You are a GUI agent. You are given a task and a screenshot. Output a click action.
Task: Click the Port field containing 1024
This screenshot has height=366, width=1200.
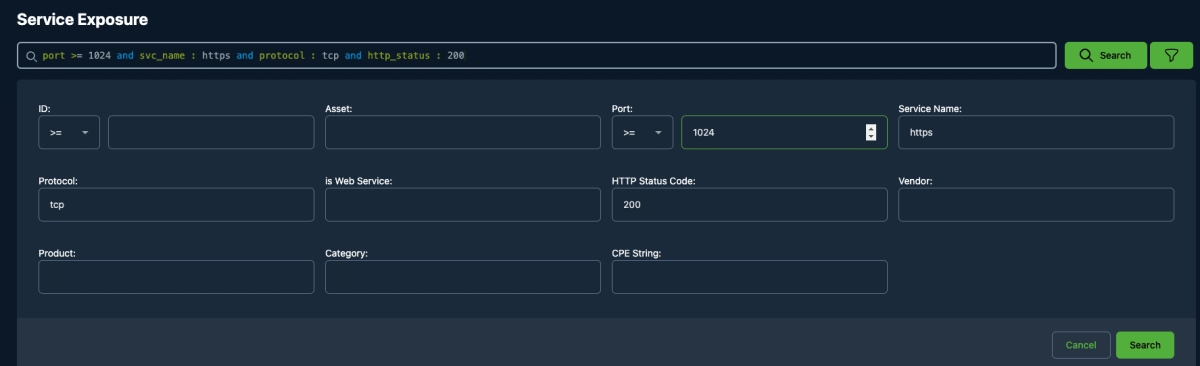[x=784, y=132]
